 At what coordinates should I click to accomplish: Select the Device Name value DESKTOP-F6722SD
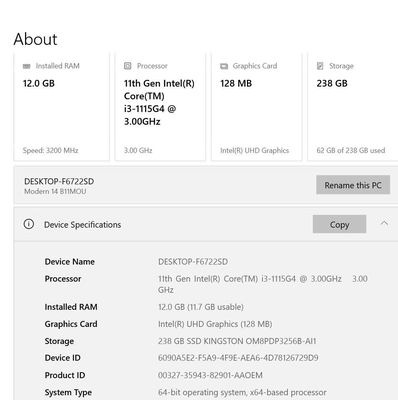click(193, 262)
